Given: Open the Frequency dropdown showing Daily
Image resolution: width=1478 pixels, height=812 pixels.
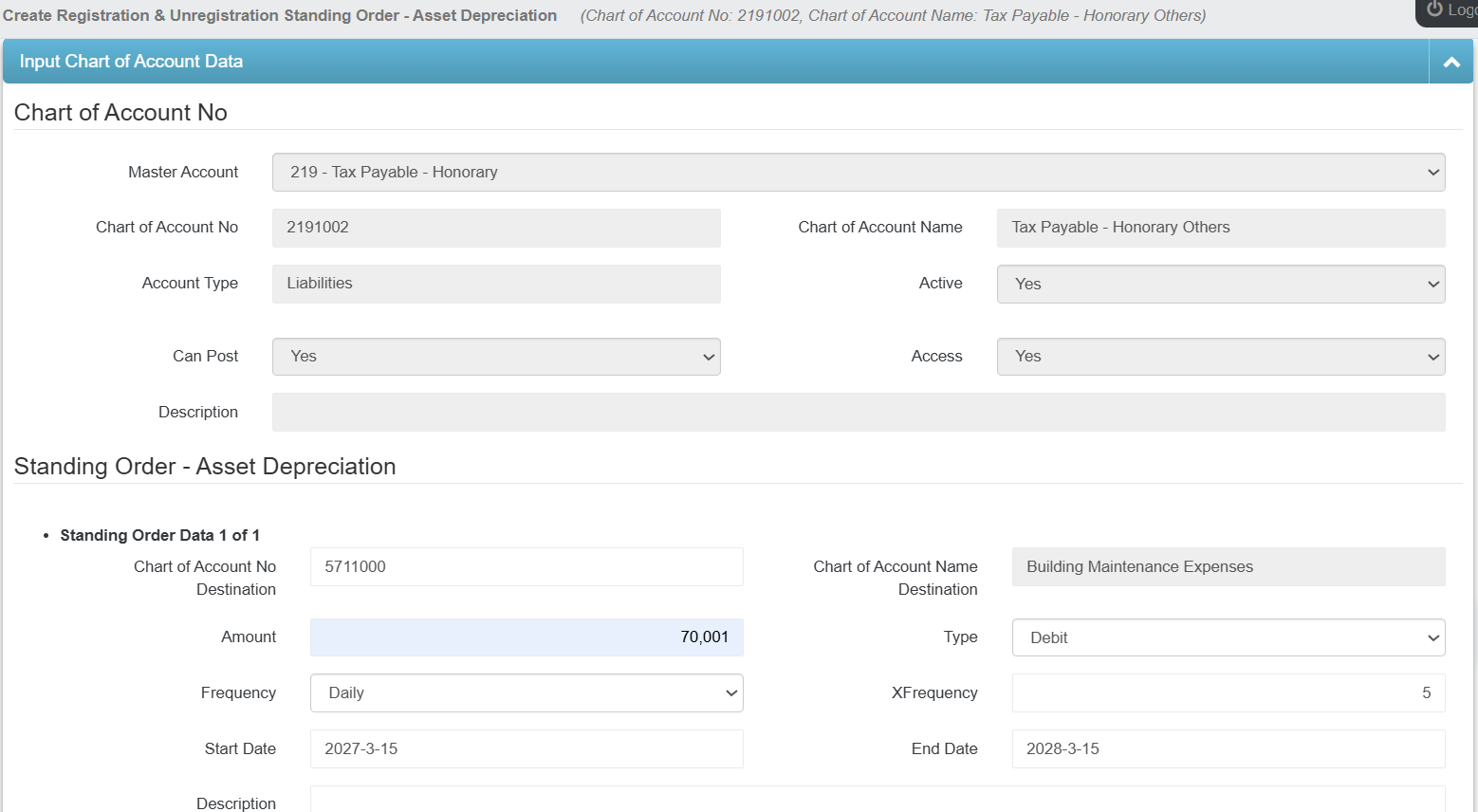Looking at the screenshot, I should coord(526,693).
